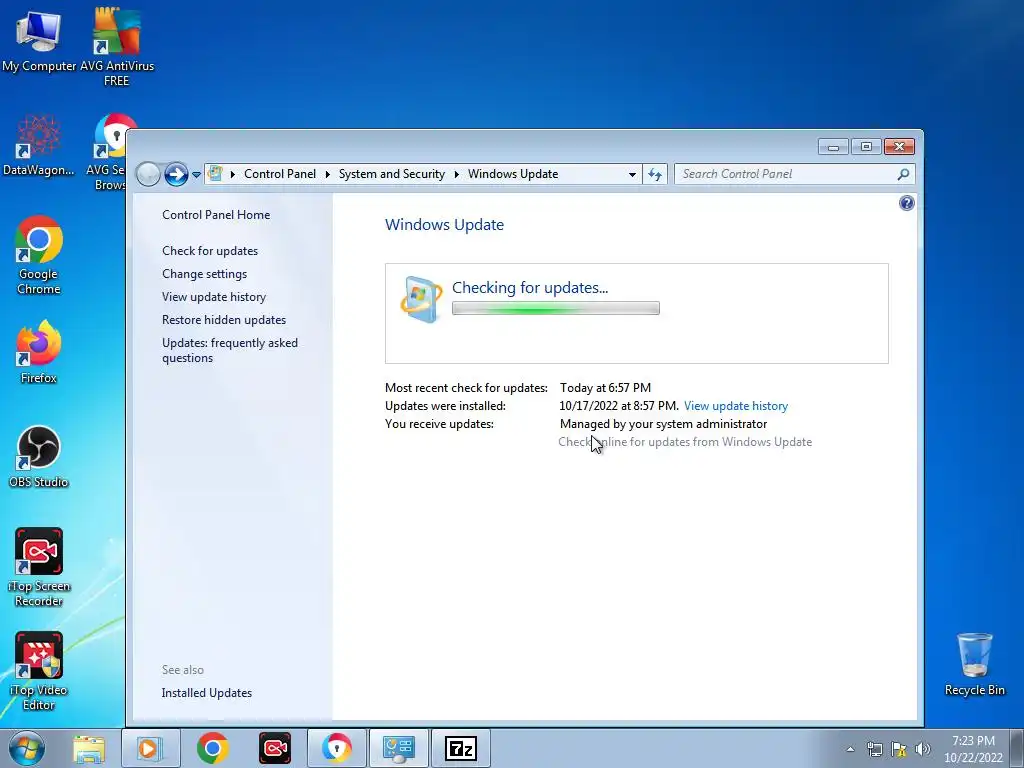
Task: Close the Windows Update window
Action: tap(899, 147)
